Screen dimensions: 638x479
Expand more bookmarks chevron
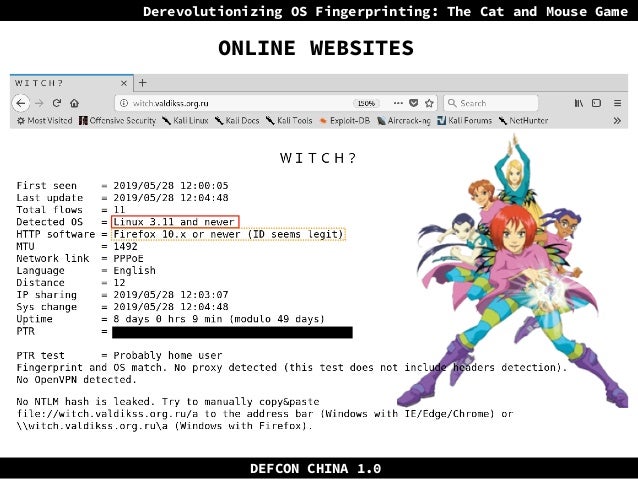[617, 120]
